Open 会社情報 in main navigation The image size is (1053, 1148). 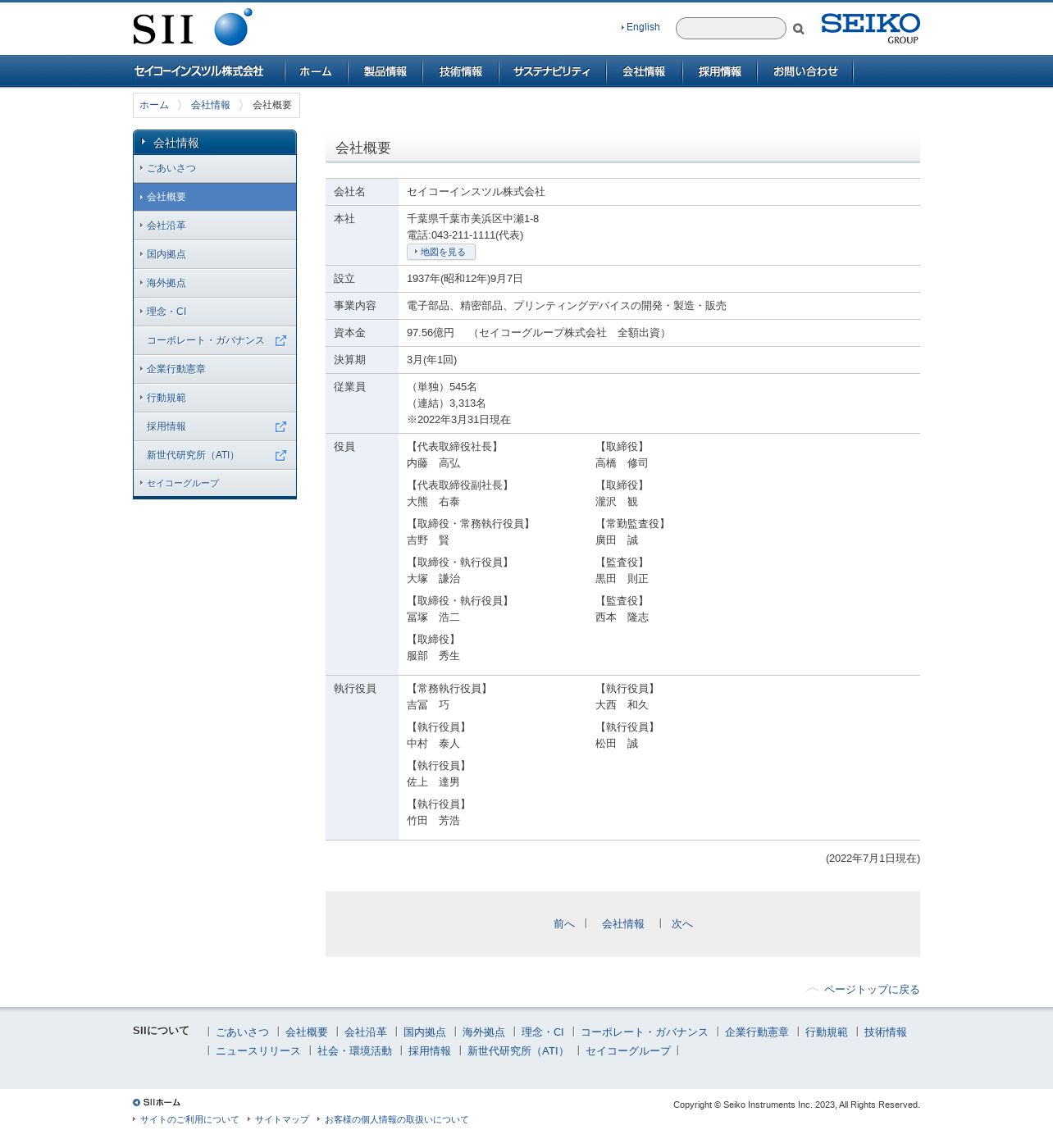tap(644, 71)
